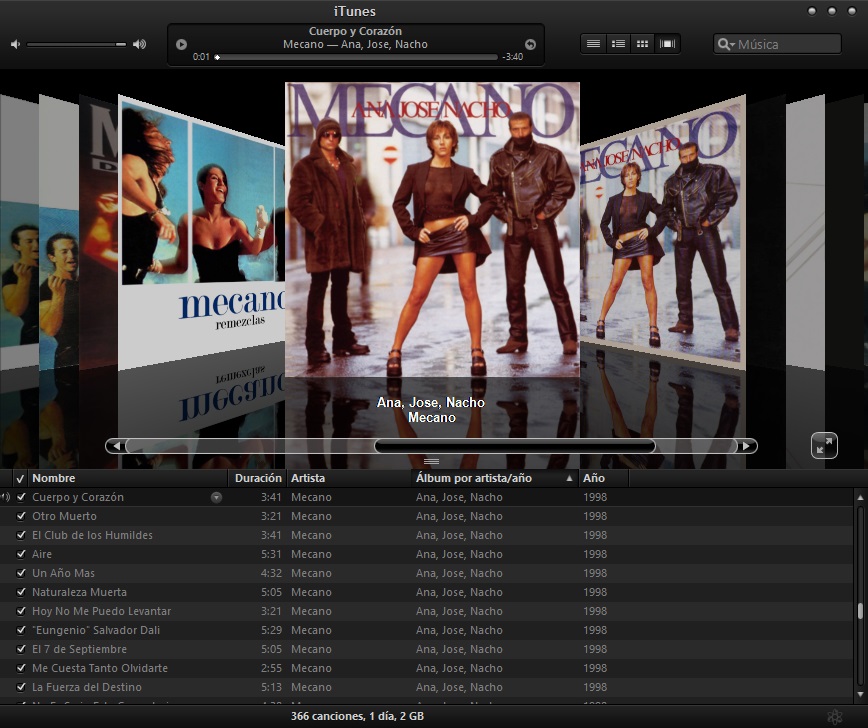The image size is (868, 728).
Task: Switch to List view
Action: [x=593, y=43]
